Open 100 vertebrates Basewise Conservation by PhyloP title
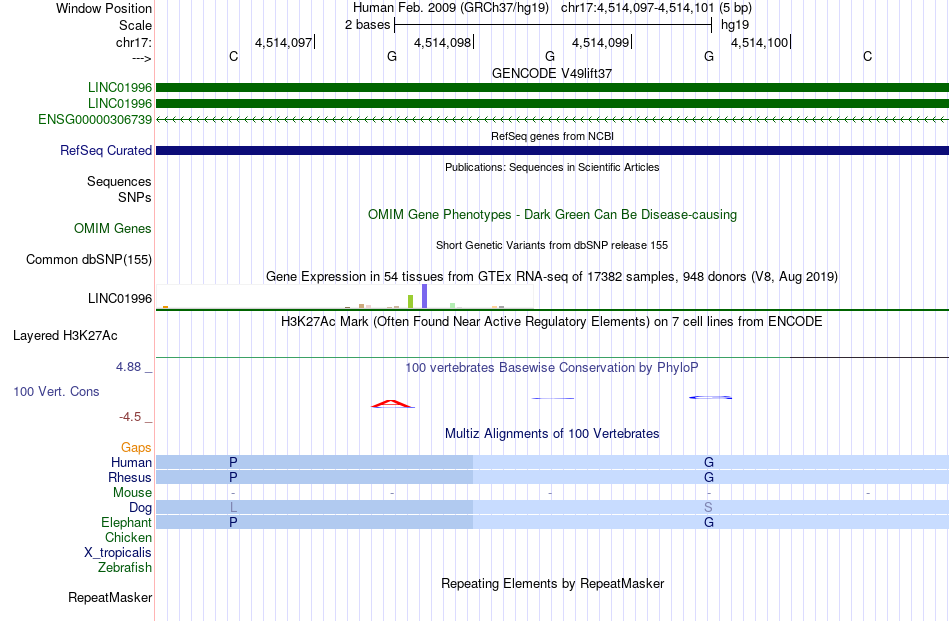Viewport: 950px width, 621px height. coord(552,368)
